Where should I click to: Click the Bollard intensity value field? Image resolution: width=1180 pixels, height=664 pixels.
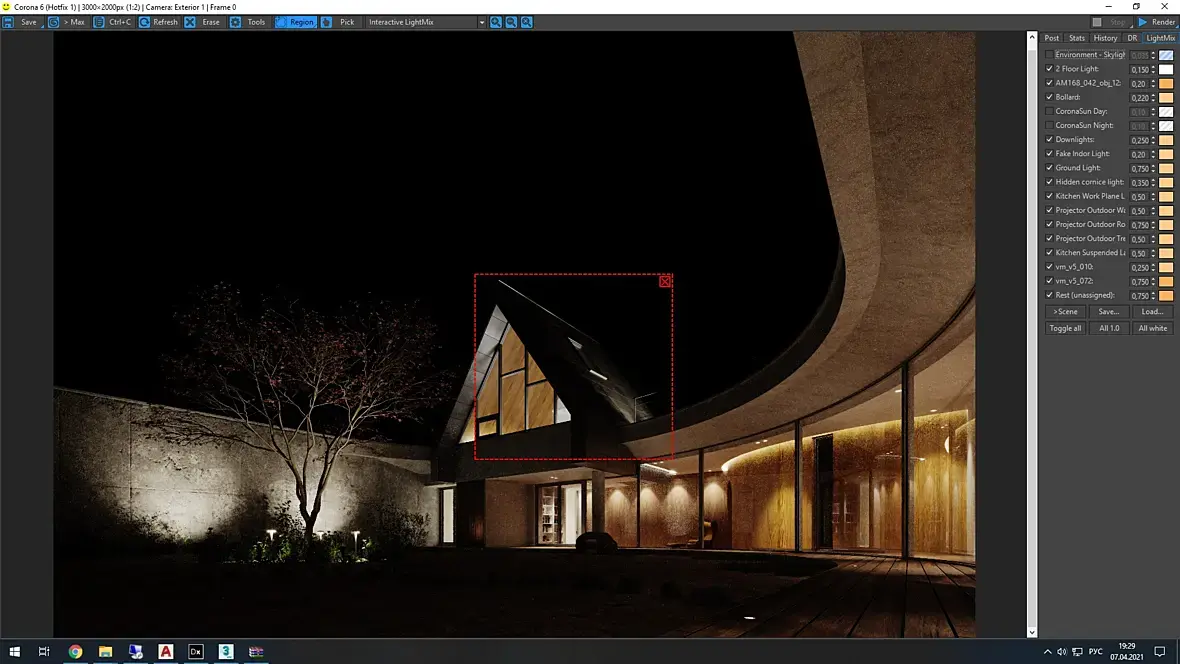click(x=1139, y=98)
